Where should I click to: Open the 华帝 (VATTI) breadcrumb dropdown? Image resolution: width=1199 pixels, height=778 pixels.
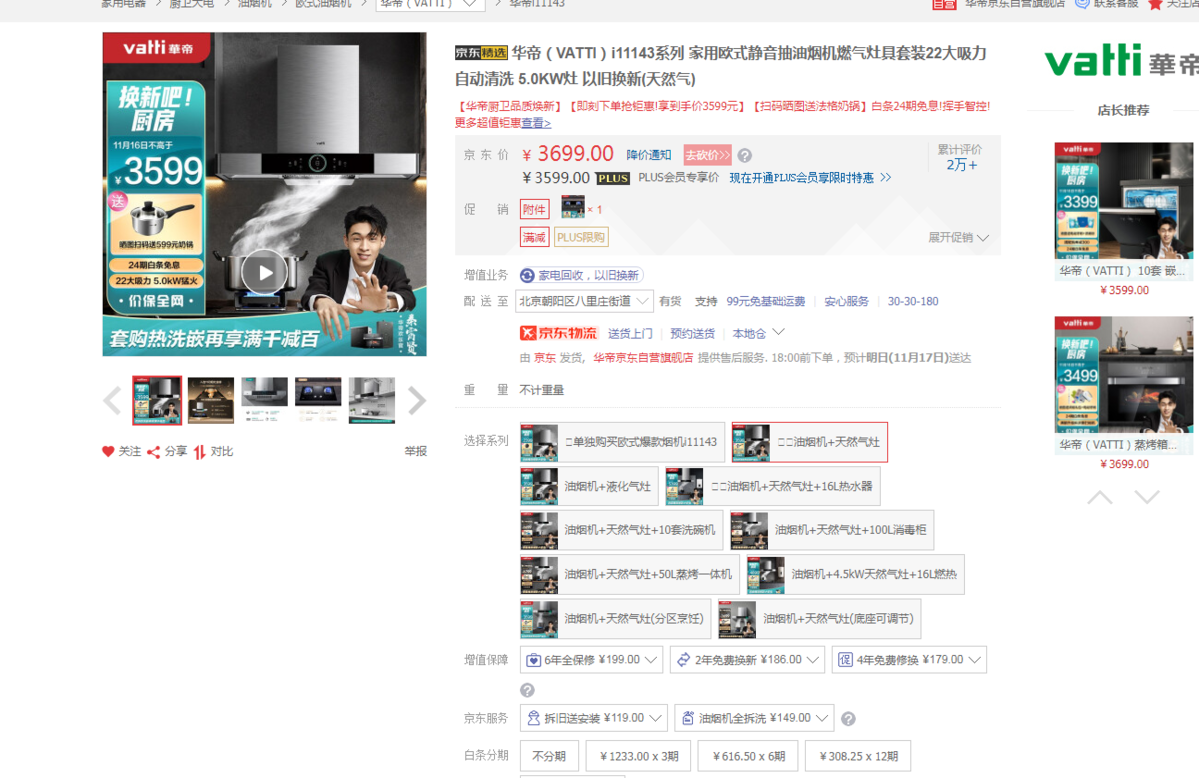coord(431,4)
